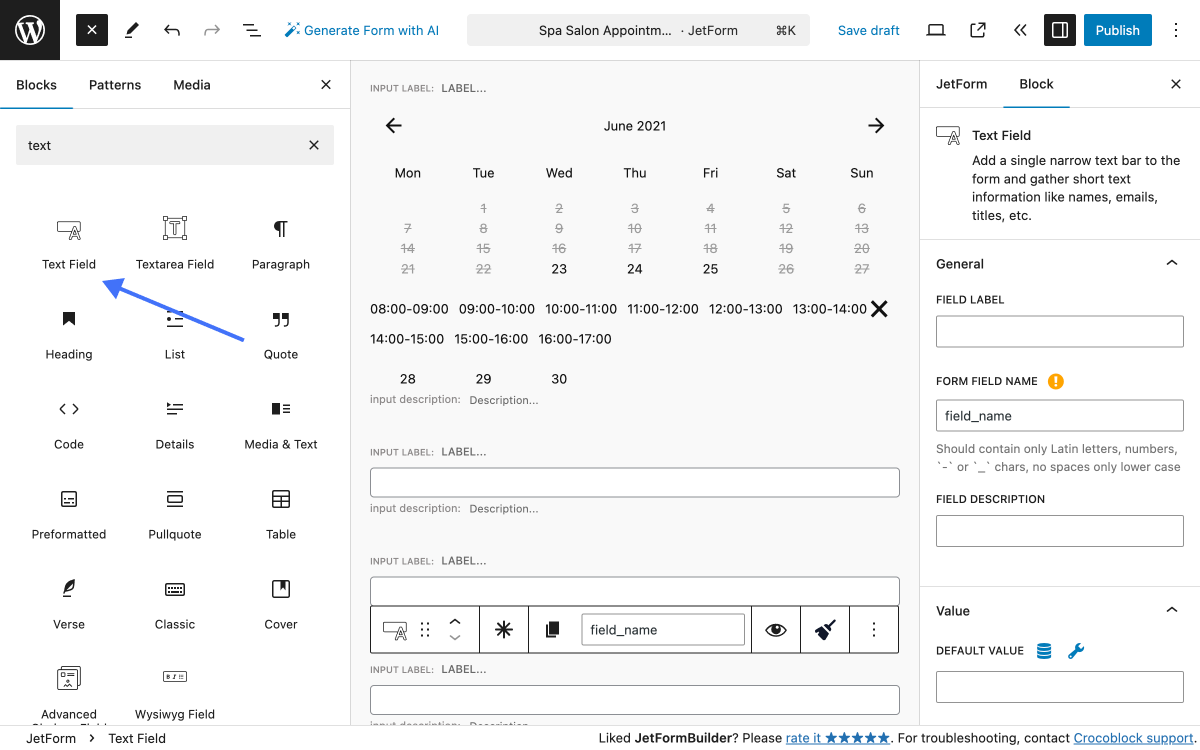Image resolution: width=1200 pixels, height=750 pixels.
Task: Select the pencil Tools icon
Action: coord(132,30)
